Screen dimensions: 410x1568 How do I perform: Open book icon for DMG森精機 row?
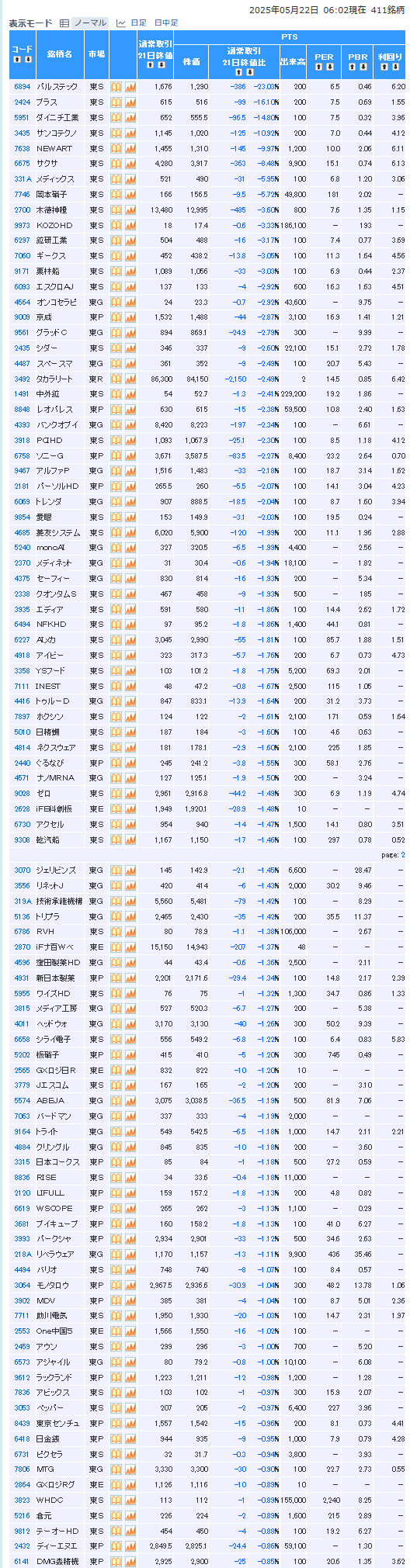tap(116, 1561)
